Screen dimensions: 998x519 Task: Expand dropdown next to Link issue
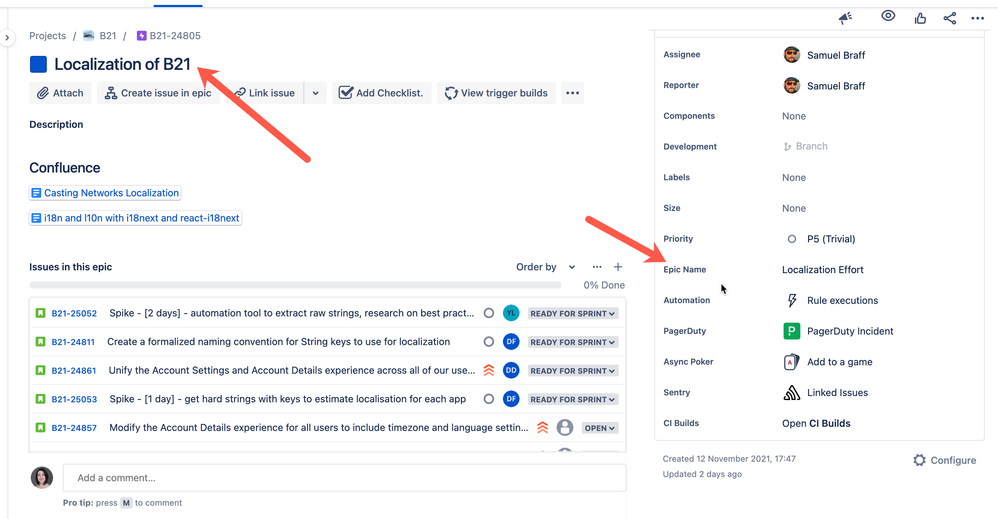click(316, 93)
